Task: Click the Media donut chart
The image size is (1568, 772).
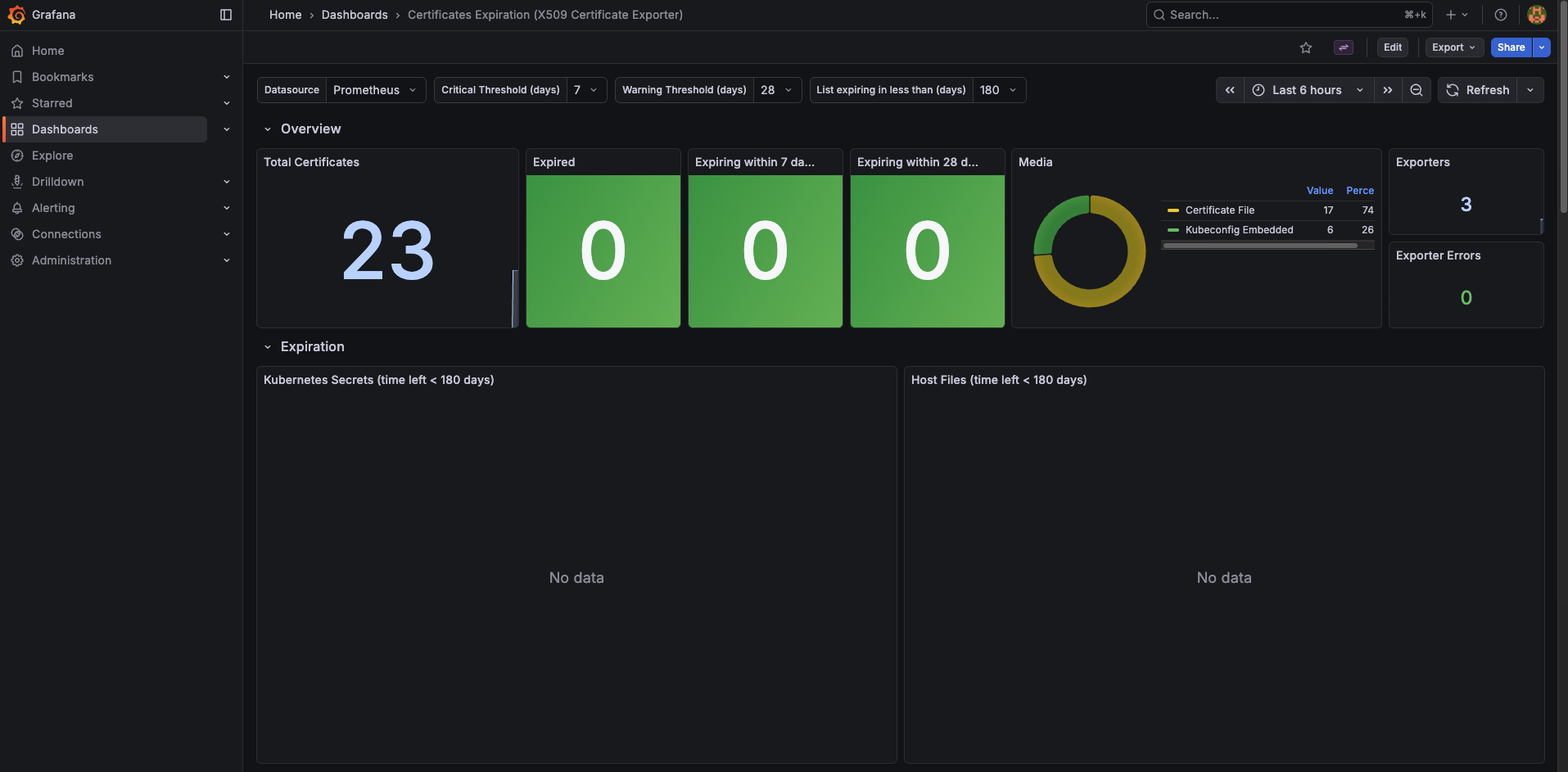Action: pyautogui.click(x=1089, y=251)
